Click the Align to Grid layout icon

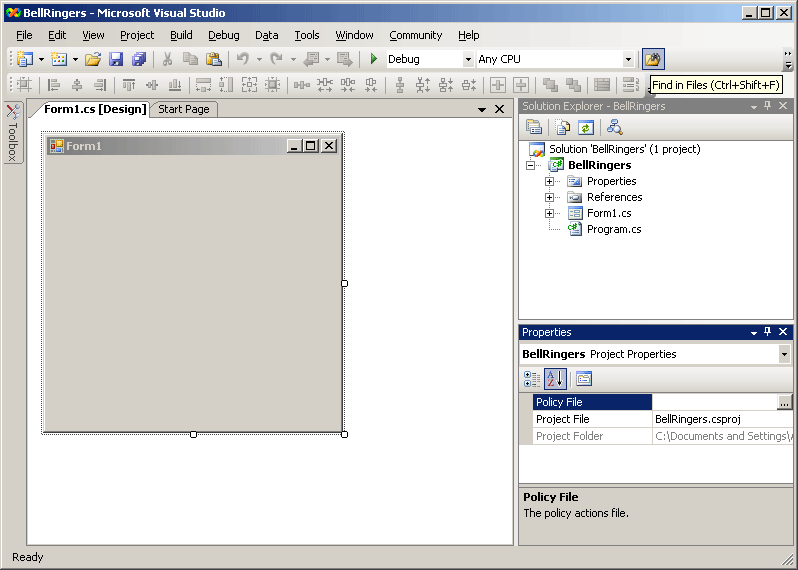pos(24,84)
